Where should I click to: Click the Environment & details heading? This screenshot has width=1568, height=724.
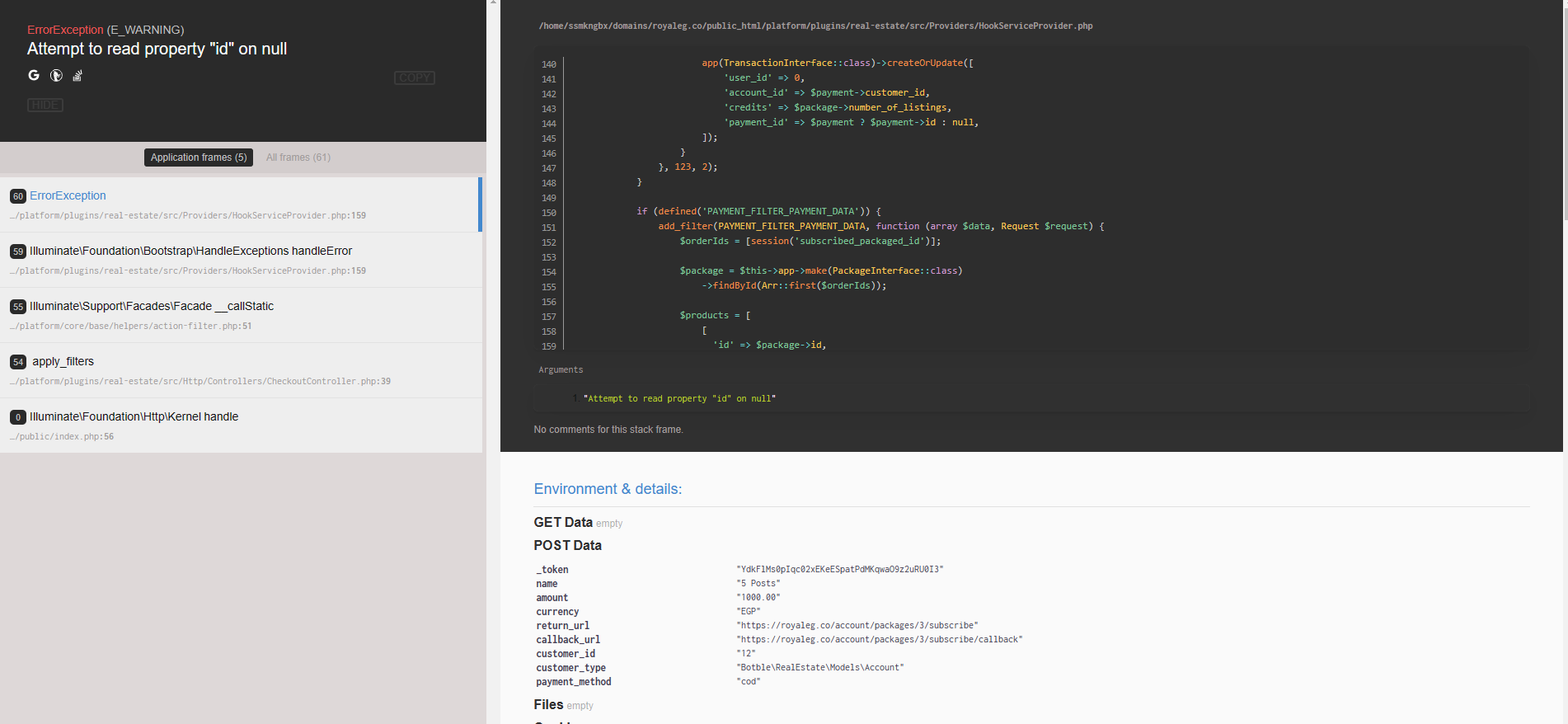click(x=608, y=489)
